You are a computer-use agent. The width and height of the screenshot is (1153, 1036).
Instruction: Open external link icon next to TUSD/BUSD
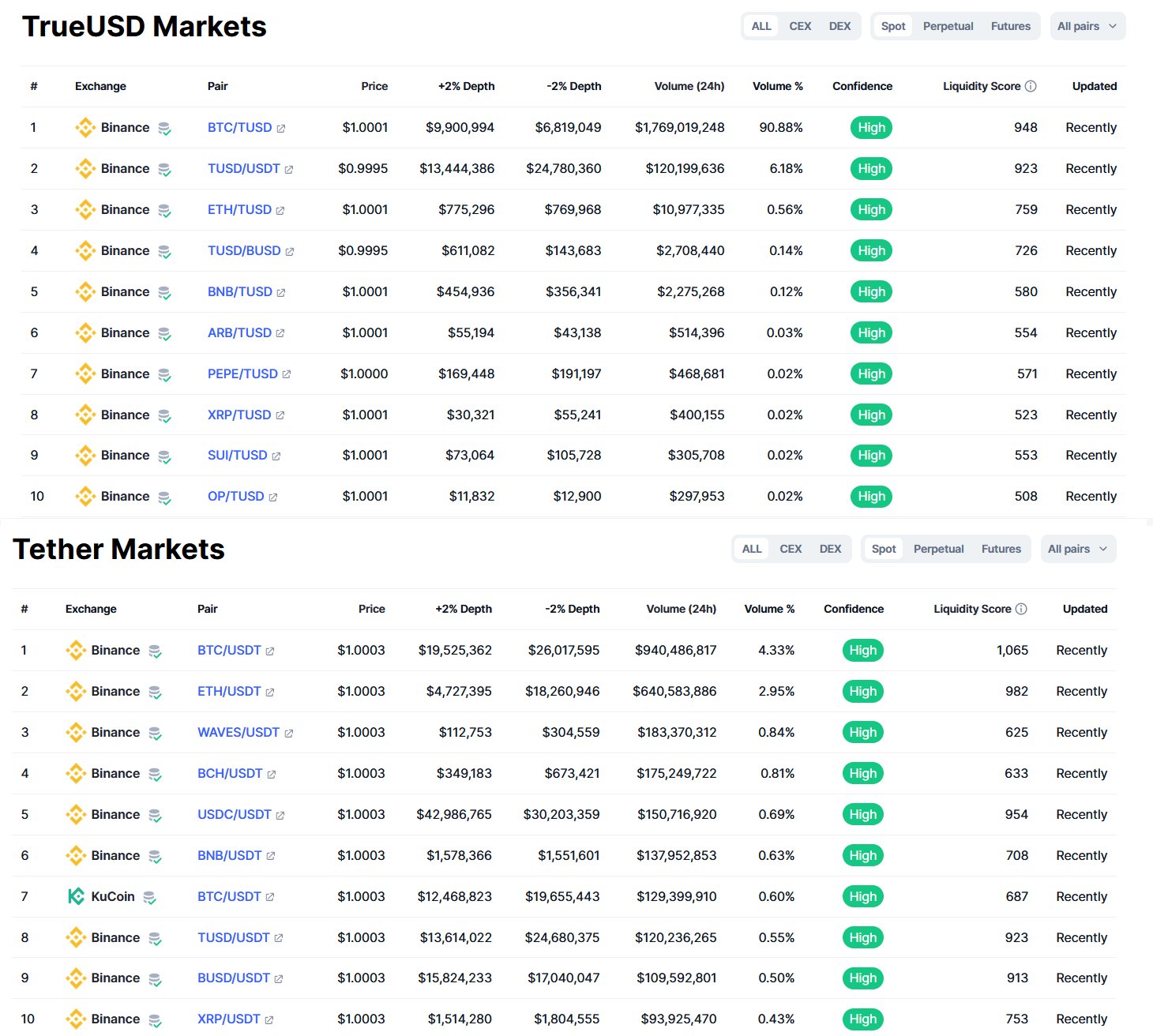coord(290,252)
